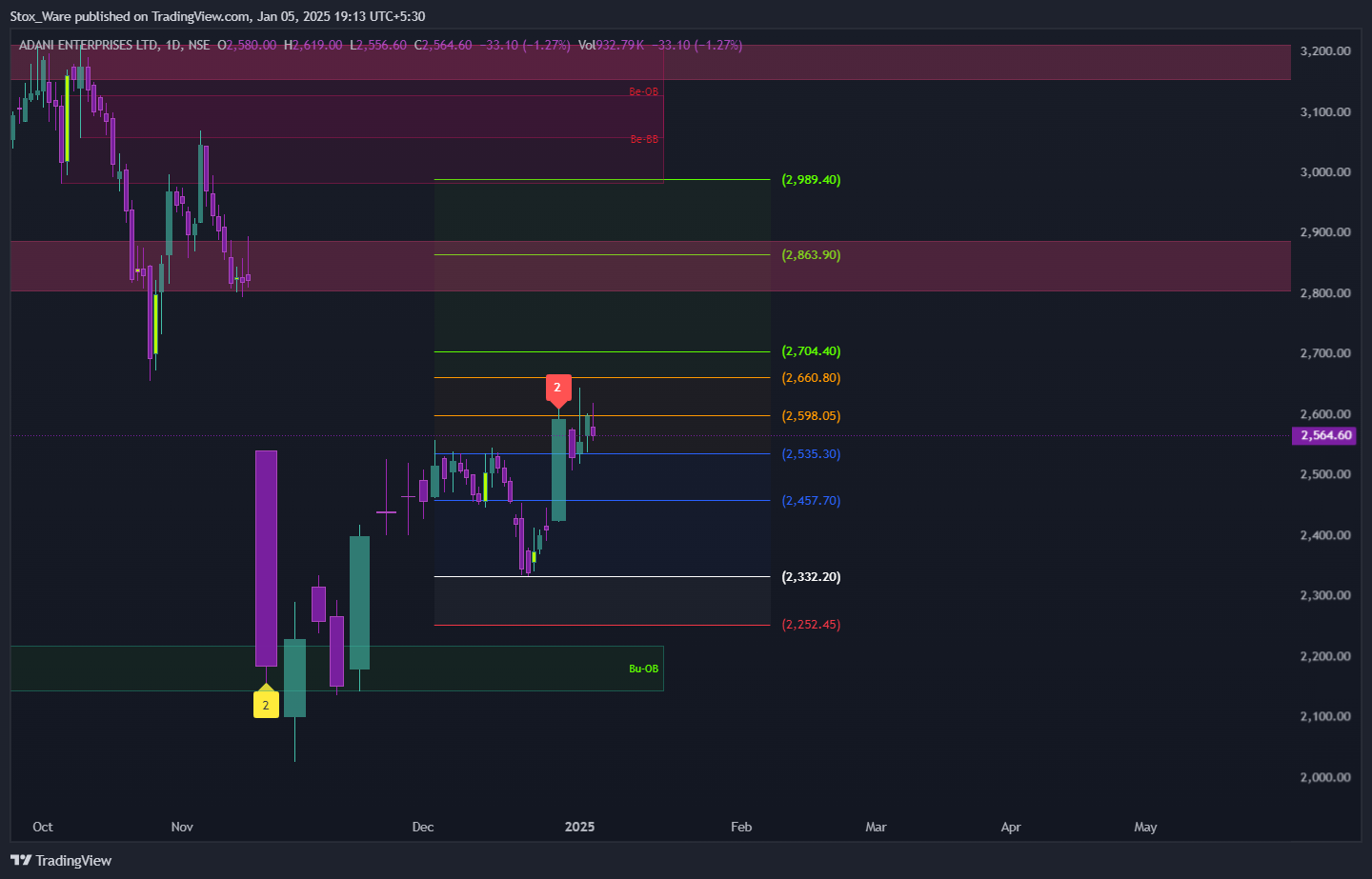Click the Dec label on the time axis

coord(423,827)
